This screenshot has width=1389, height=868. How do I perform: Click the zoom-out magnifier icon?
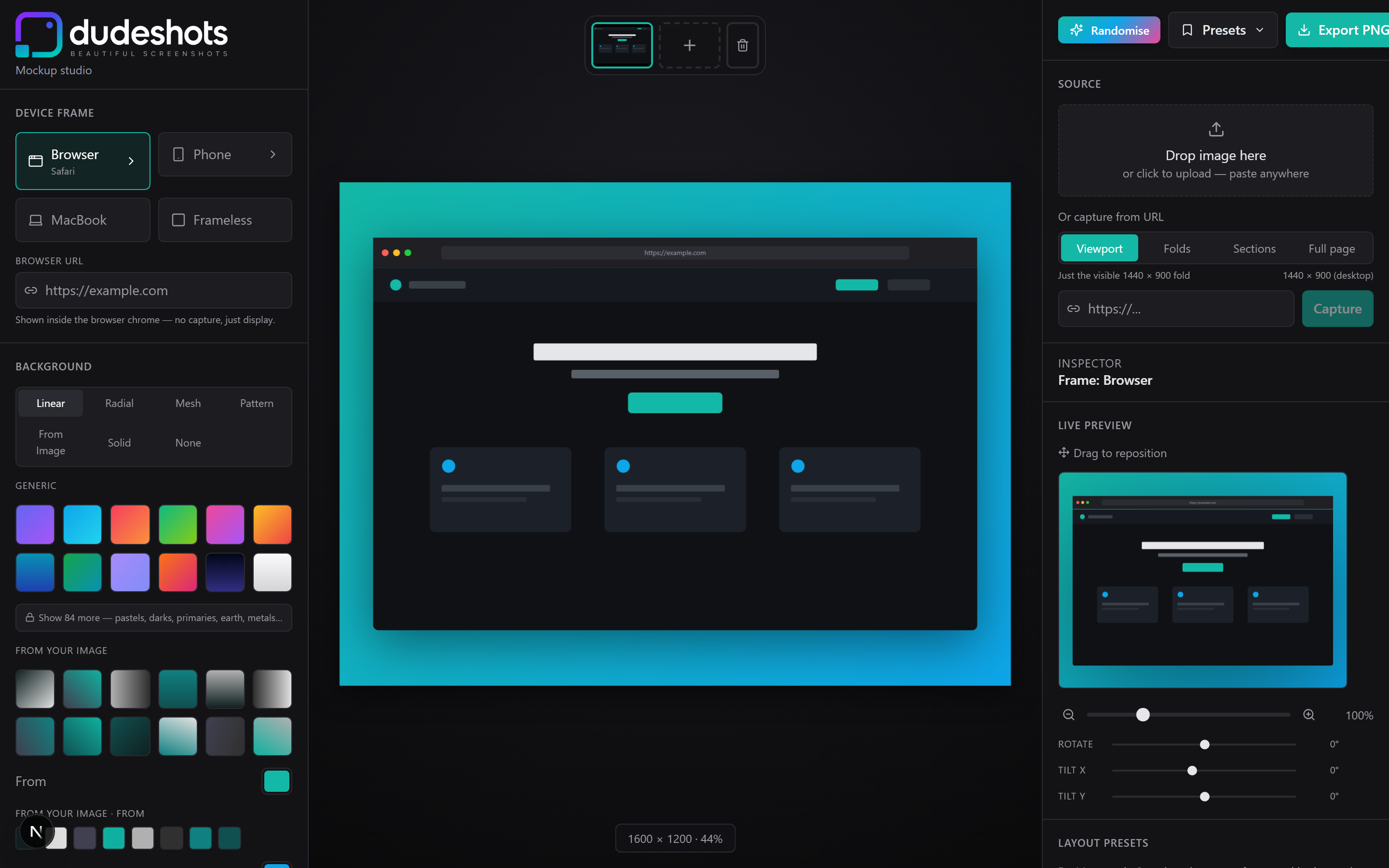1068,715
